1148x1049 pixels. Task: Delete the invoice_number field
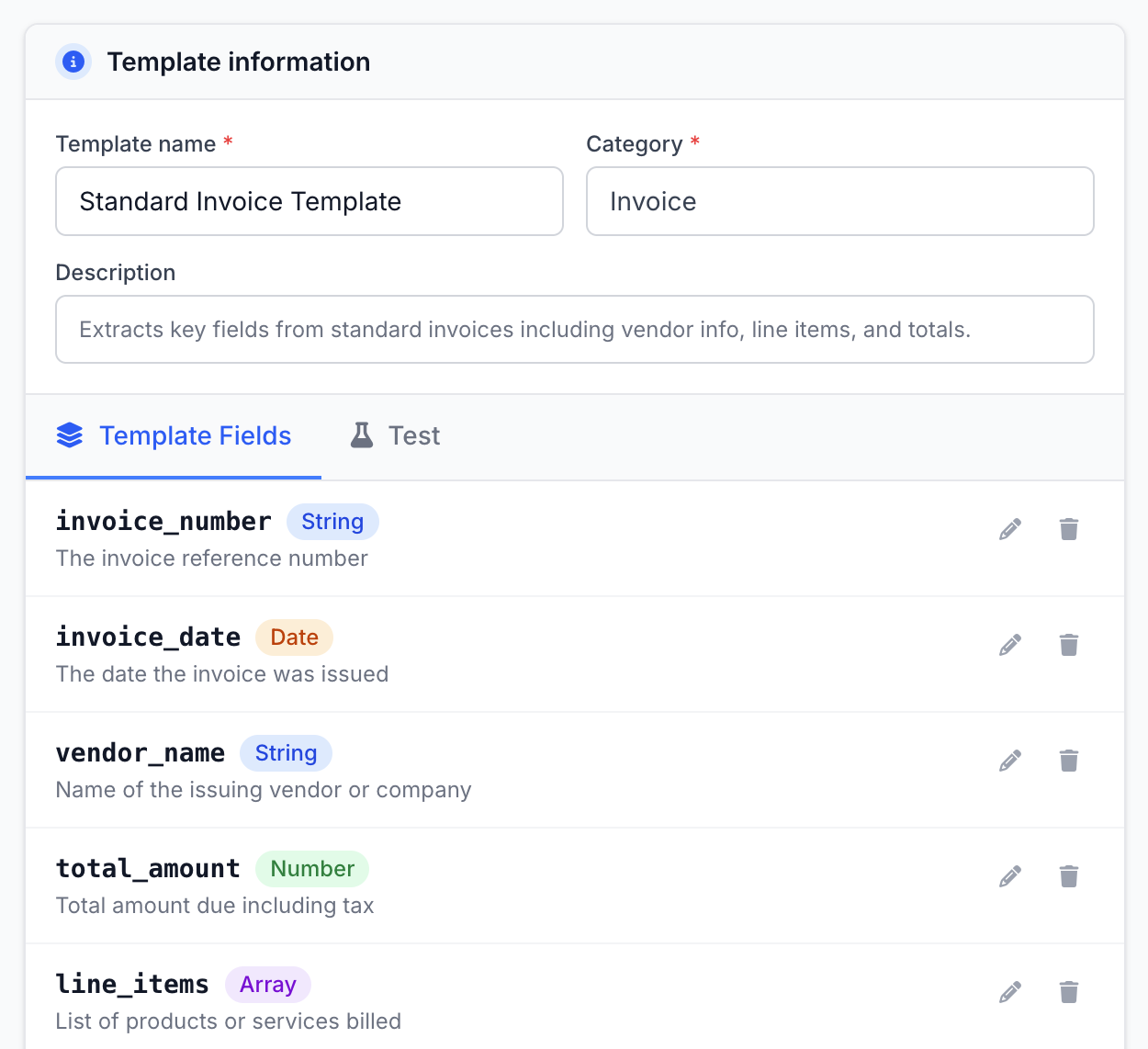[1068, 528]
